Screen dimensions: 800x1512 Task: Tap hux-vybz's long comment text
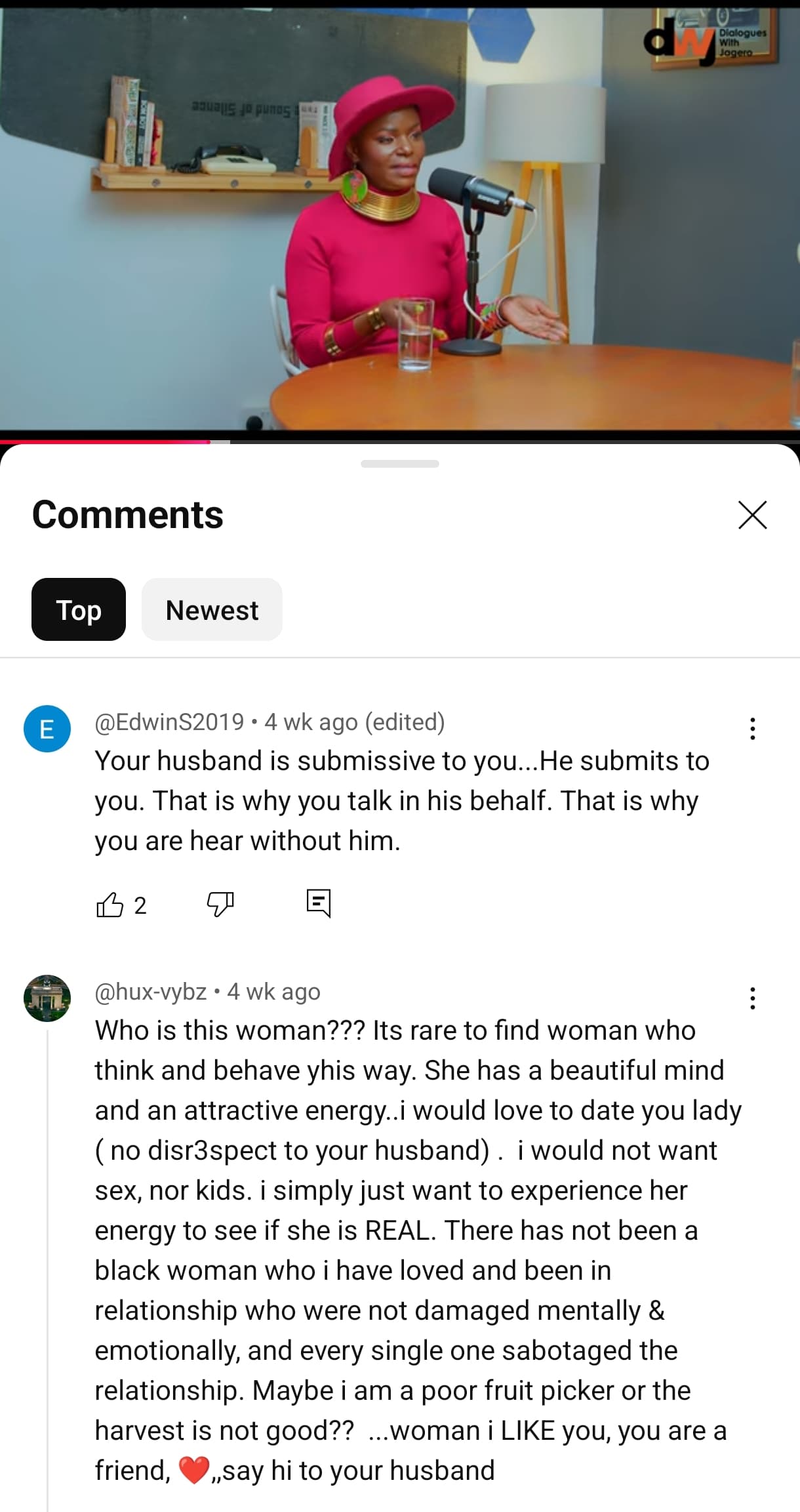[x=418, y=1250]
